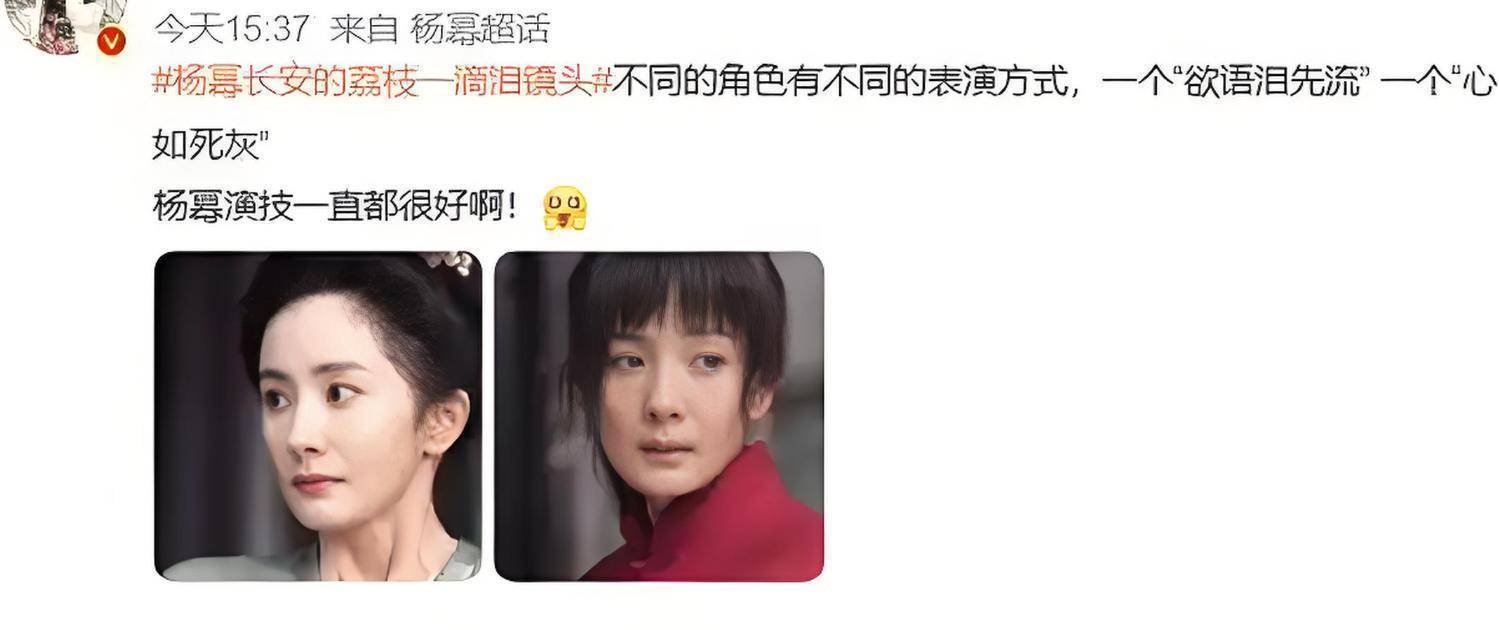Click the bangs of woman in right photo
Viewport: 1499px width, 630px height.
tap(668, 305)
